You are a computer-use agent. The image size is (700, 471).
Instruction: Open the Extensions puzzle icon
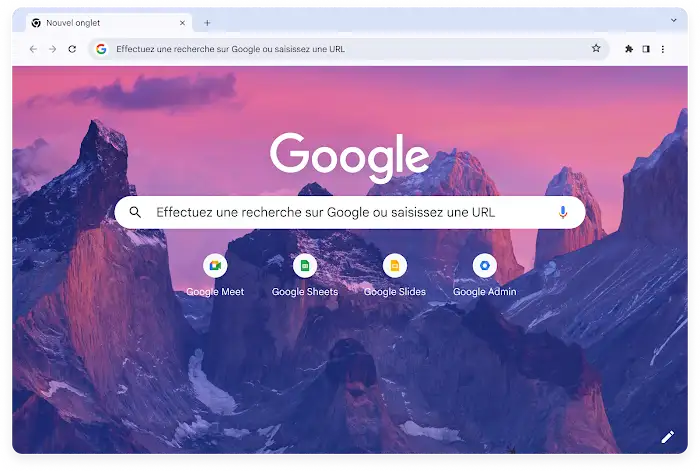629,49
